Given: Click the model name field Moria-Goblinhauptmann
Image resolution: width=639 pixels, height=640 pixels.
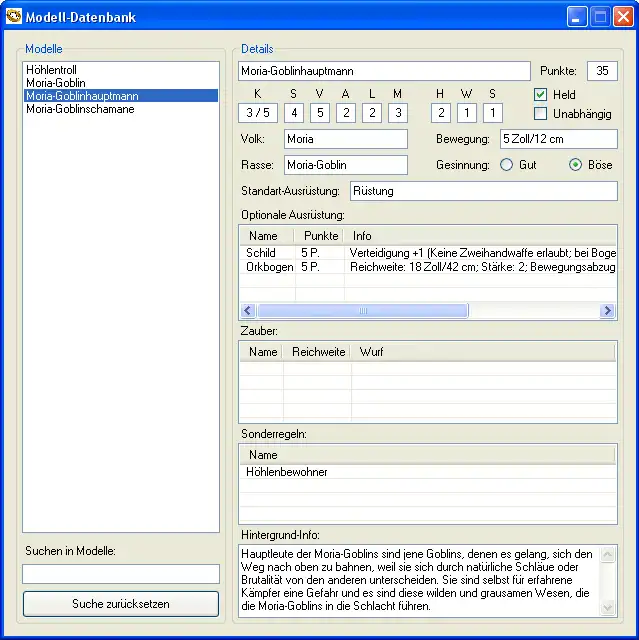Looking at the screenshot, I should point(384,71).
